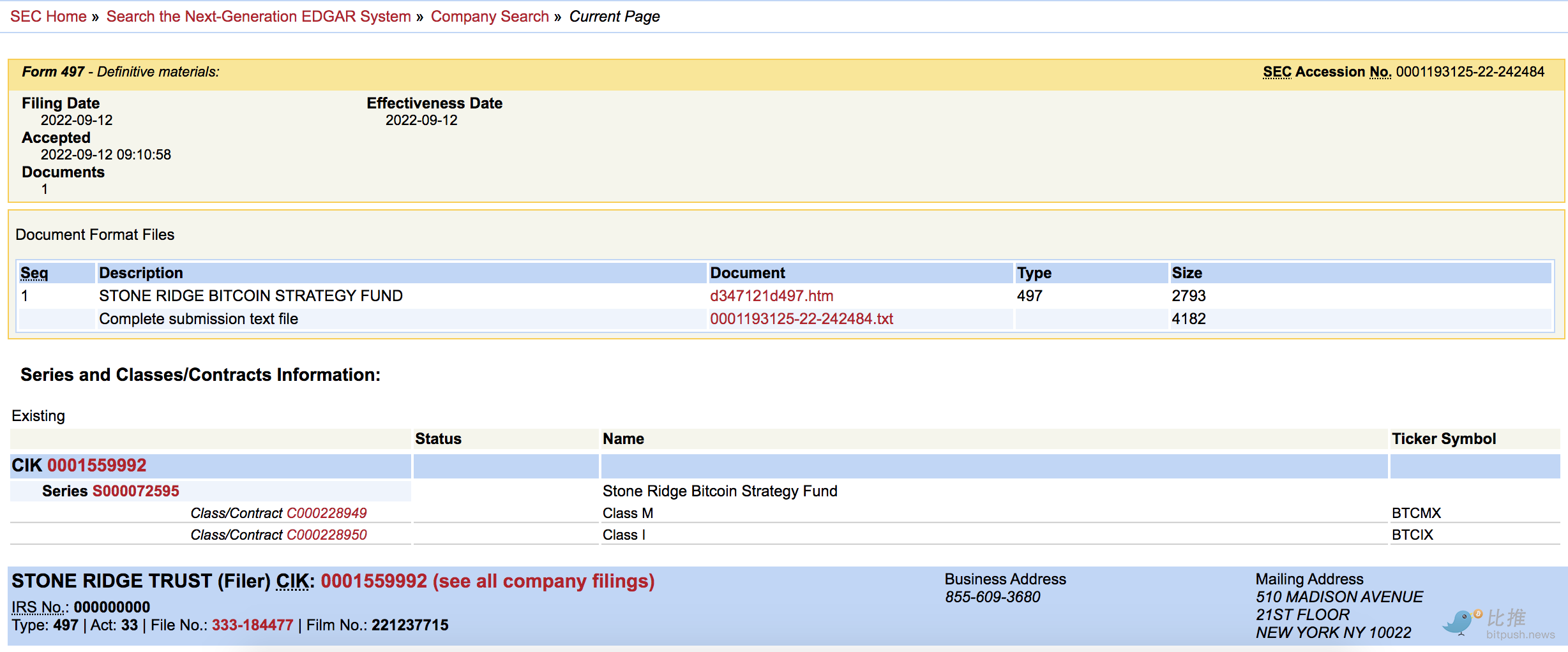Open File No. 333-184477 link
The height and width of the screenshot is (652, 1568).
(252, 625)
